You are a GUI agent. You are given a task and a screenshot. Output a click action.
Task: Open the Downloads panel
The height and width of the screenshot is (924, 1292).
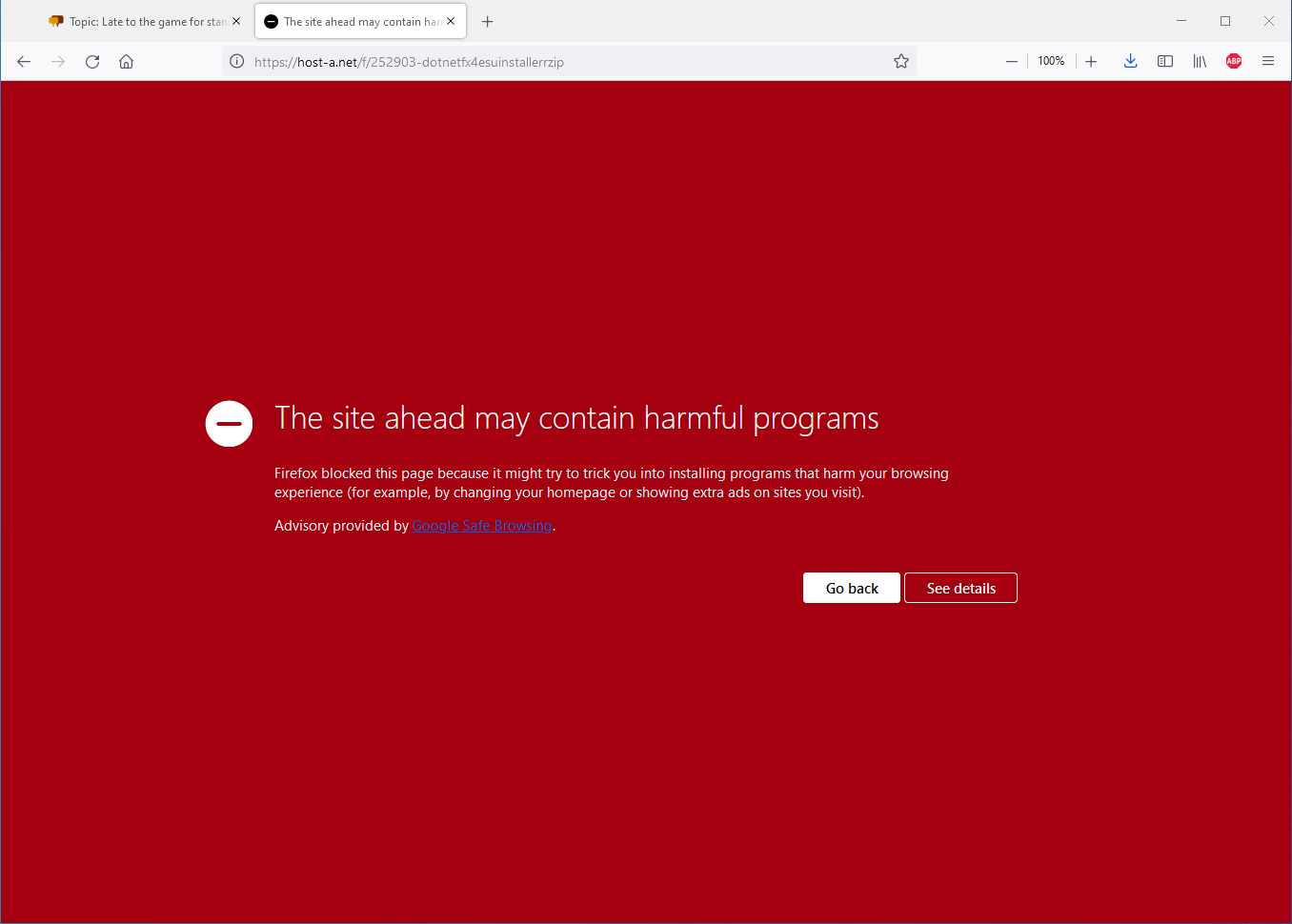point(1130,62)
